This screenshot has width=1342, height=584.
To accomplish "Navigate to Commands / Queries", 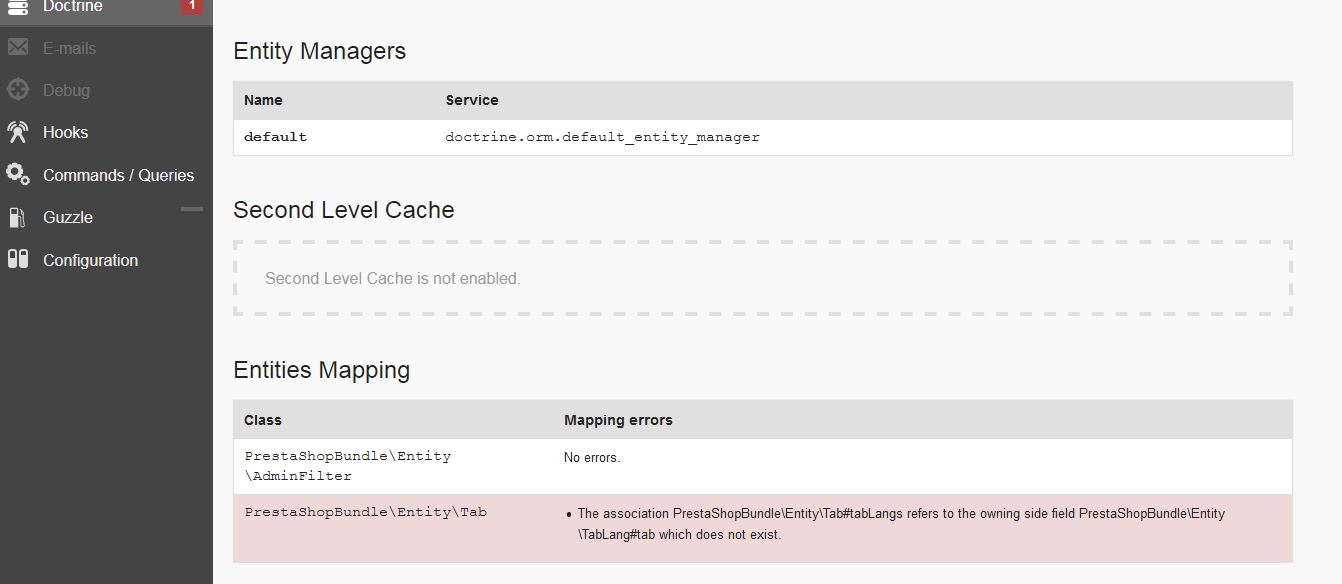I will 118,174.
